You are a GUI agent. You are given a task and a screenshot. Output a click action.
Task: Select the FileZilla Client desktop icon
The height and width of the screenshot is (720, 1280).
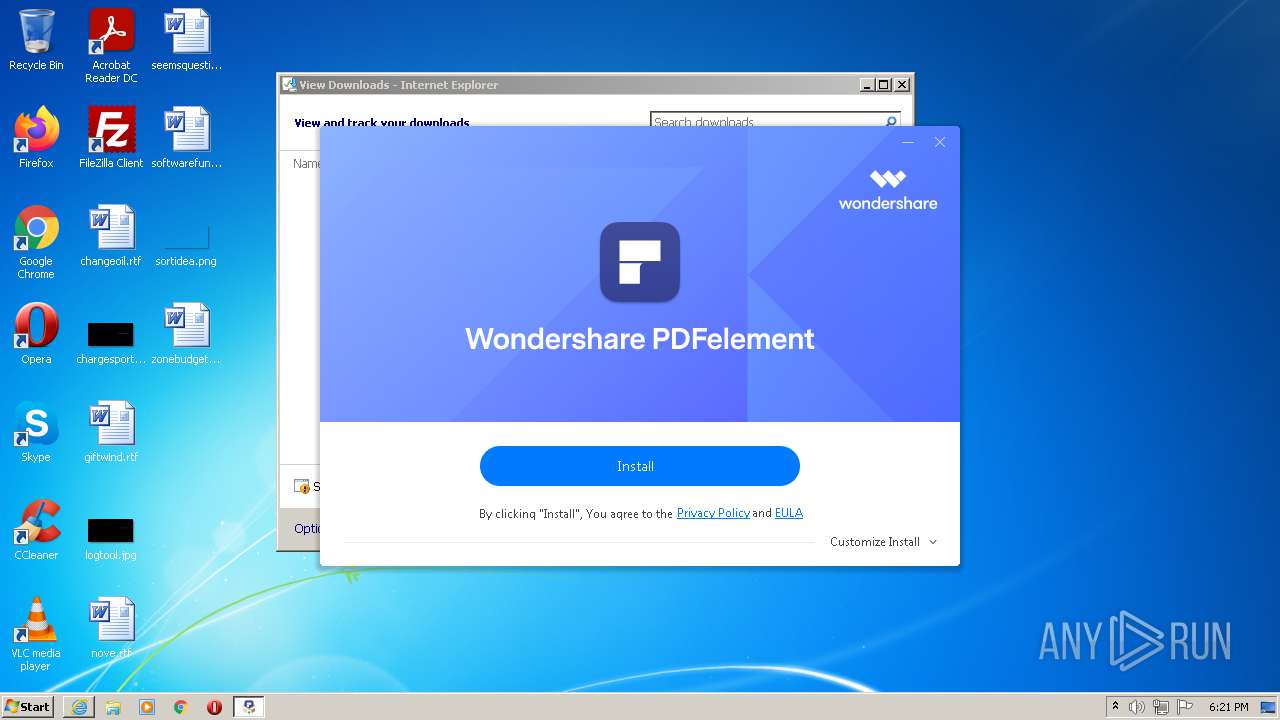(x=111, y=138)
